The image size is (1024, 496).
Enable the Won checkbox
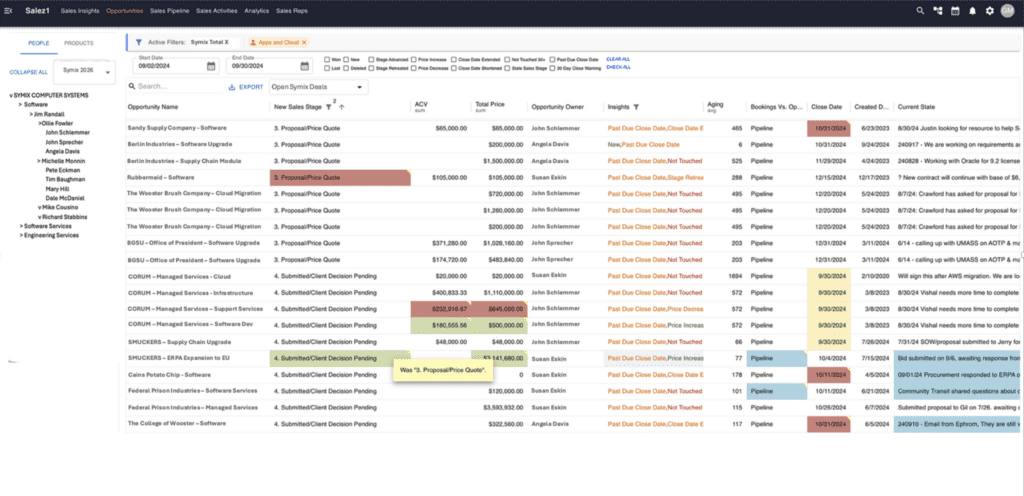(329, 59)
